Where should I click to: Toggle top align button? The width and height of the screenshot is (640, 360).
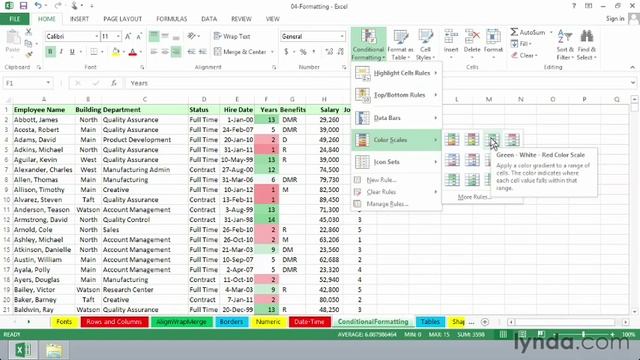click(x=154, y=36)
